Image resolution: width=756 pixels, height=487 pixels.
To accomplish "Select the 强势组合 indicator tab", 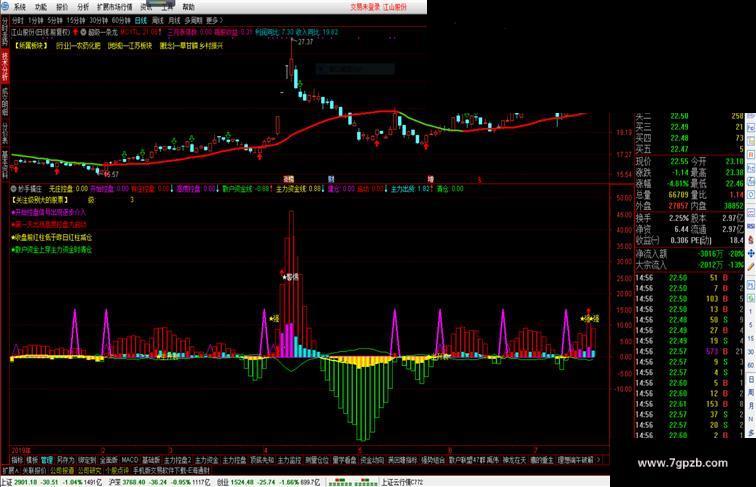I will 432,460.
